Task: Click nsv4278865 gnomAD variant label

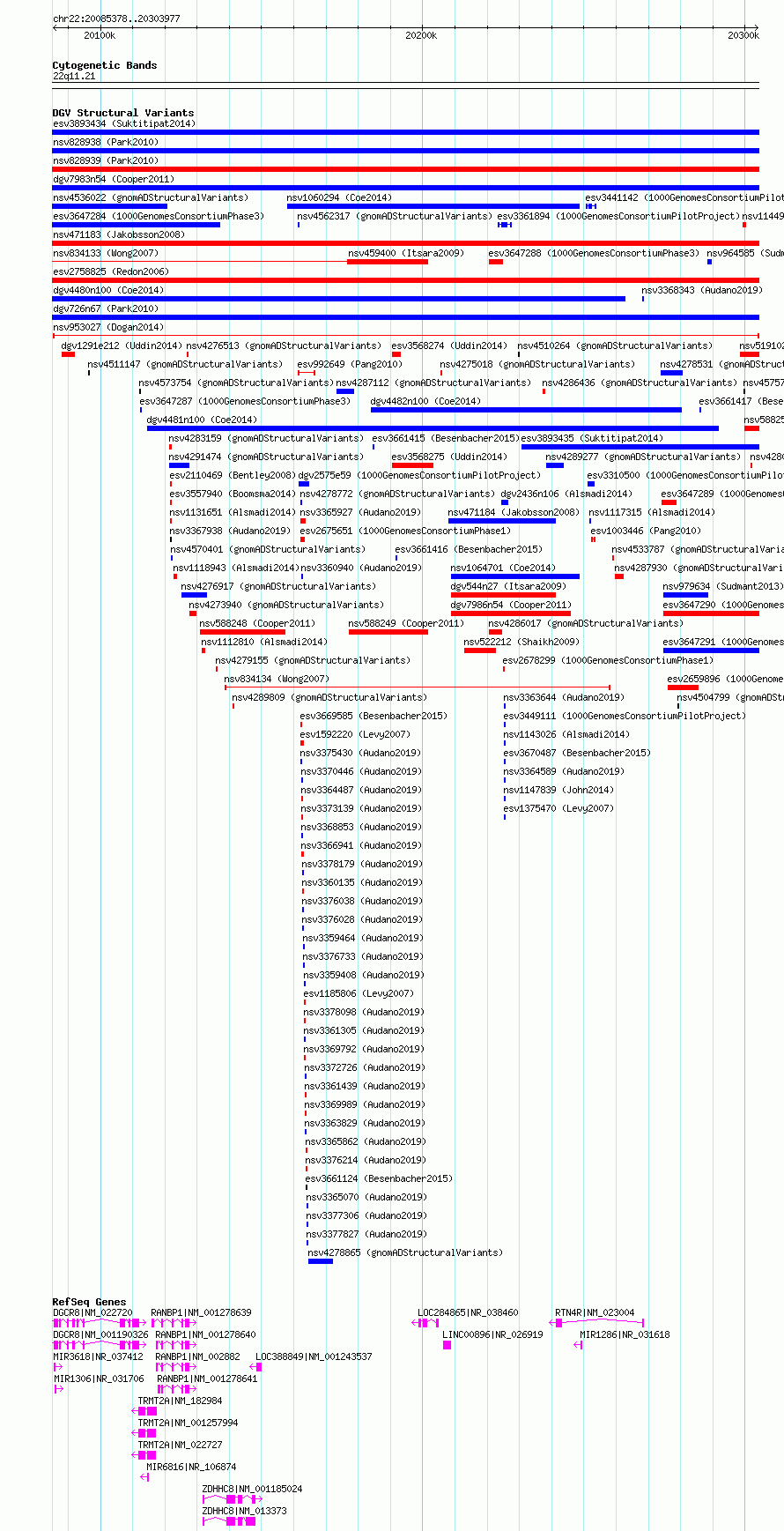Action: (x=405, y=1252)
